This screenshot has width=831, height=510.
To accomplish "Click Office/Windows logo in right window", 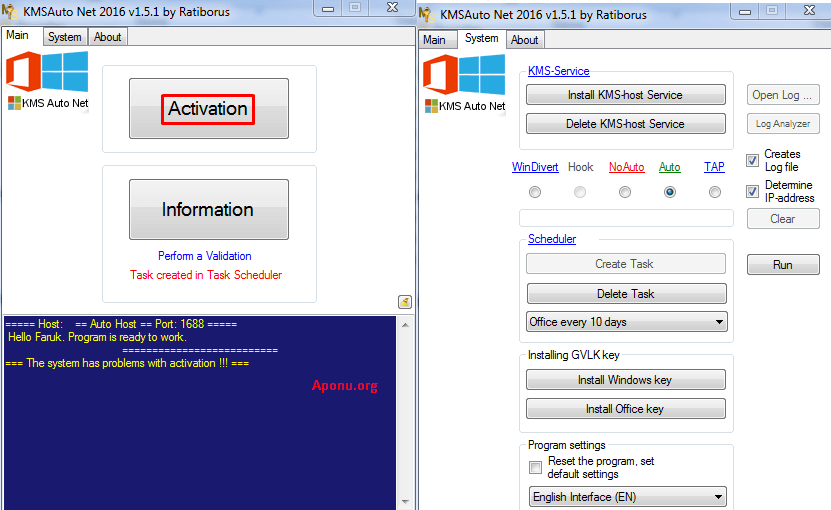I will point(464,75).
